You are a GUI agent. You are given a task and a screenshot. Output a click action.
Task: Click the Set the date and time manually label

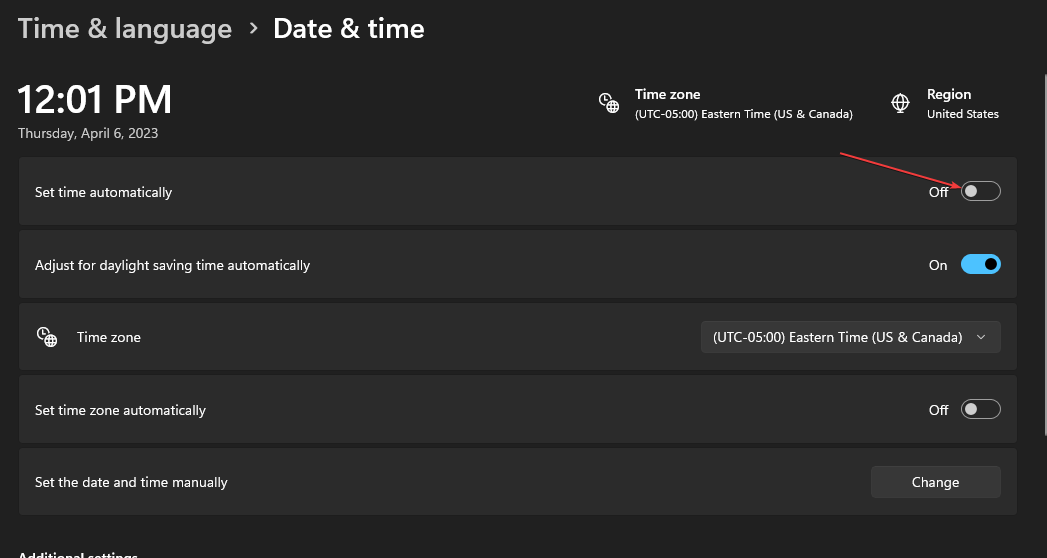pos(131,482)
